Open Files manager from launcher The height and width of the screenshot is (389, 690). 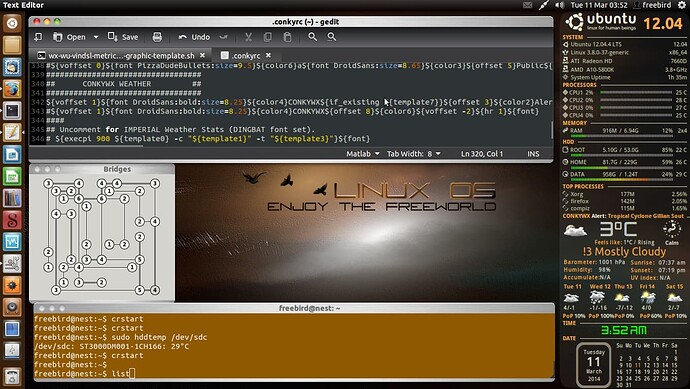point(12,44)
